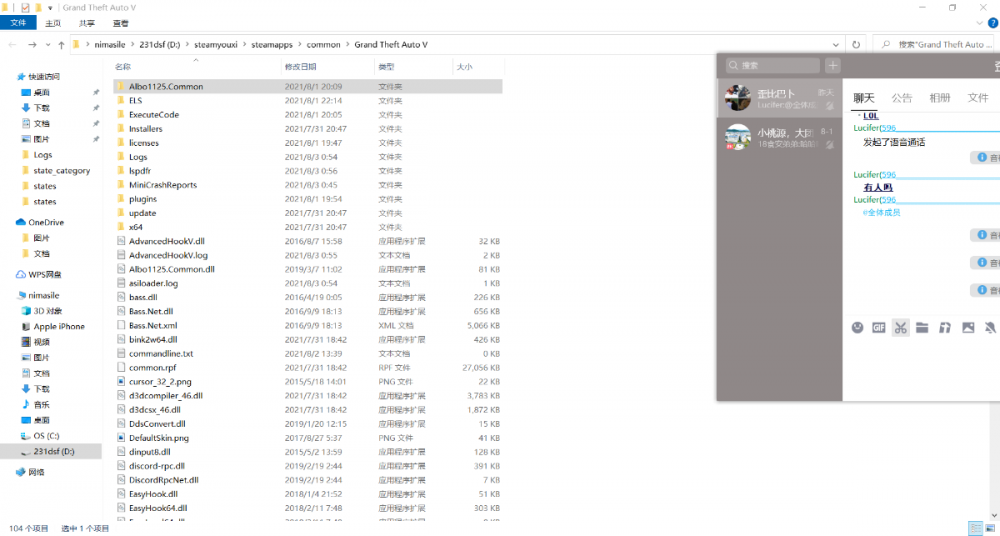
Task: Click the music headphone icon in QQ toolbar
Action: [x=945, y=327]
